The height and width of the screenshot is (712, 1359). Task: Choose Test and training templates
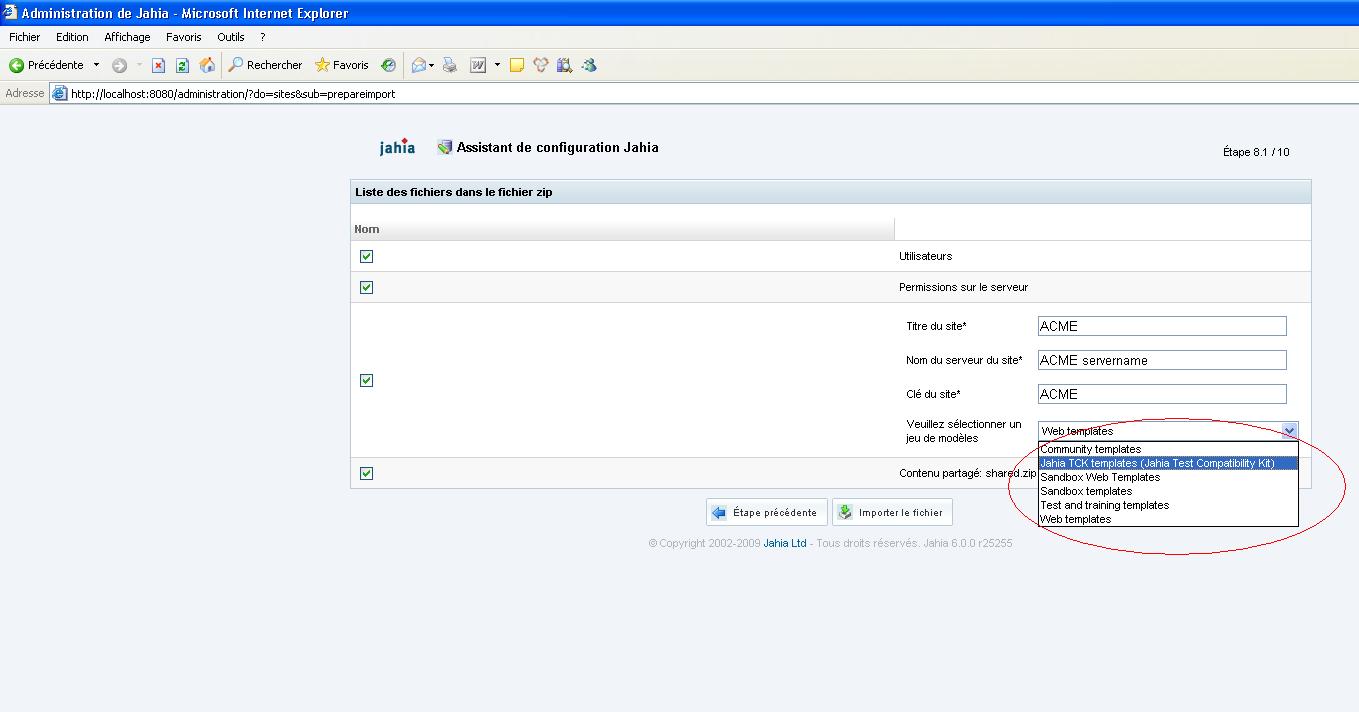[1168, 505]
